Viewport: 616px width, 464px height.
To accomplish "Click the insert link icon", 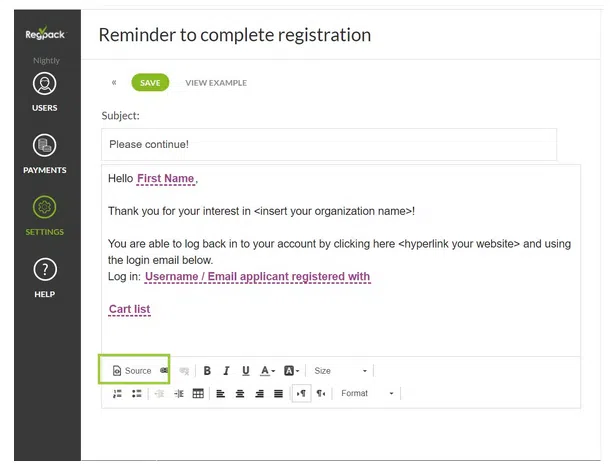I will pyautogui.click(x=164, y=370).
